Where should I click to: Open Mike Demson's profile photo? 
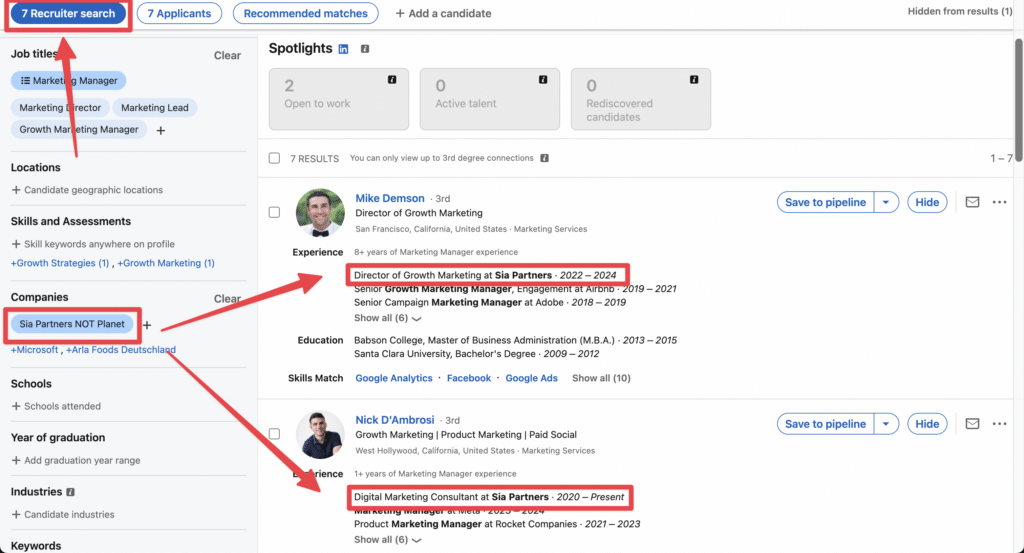point(320,213)
